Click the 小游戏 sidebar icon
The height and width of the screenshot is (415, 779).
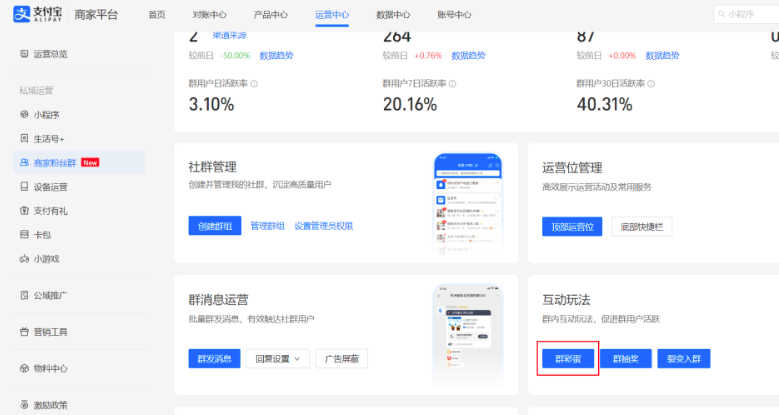coord(24,259)
